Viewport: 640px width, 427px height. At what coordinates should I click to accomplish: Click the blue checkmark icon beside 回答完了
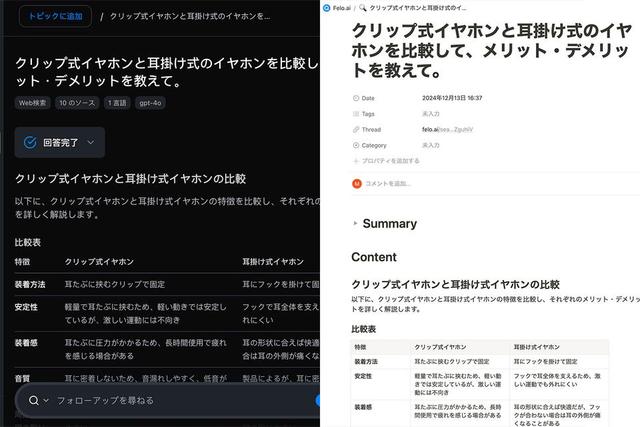pos(30,142)
